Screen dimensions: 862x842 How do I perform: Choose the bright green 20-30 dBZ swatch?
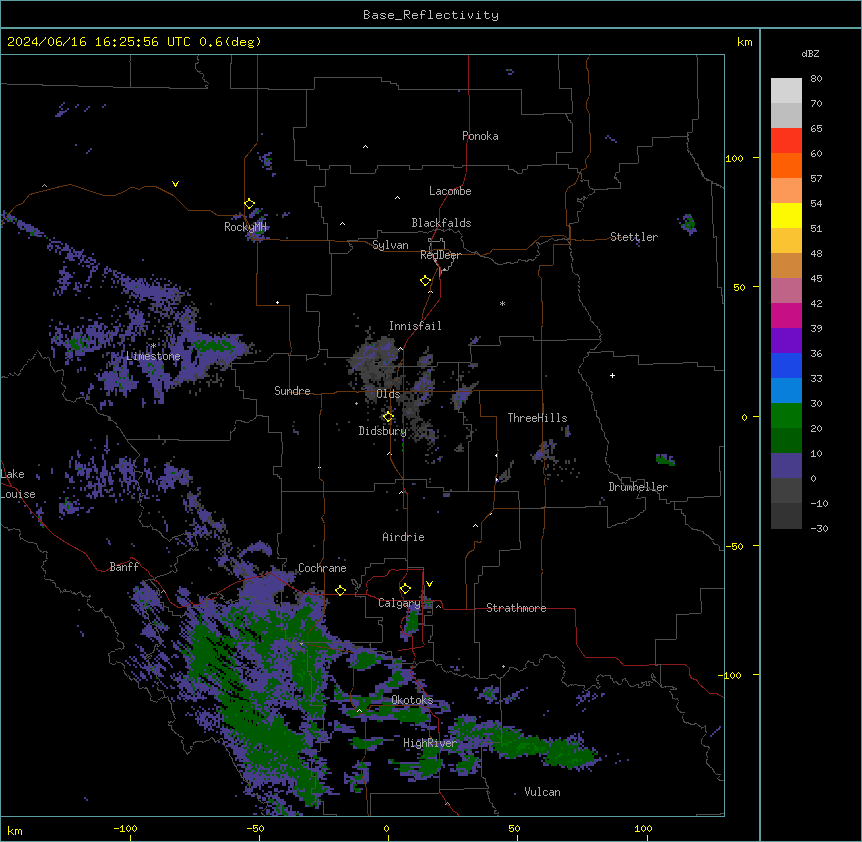[x=786, y=416]
